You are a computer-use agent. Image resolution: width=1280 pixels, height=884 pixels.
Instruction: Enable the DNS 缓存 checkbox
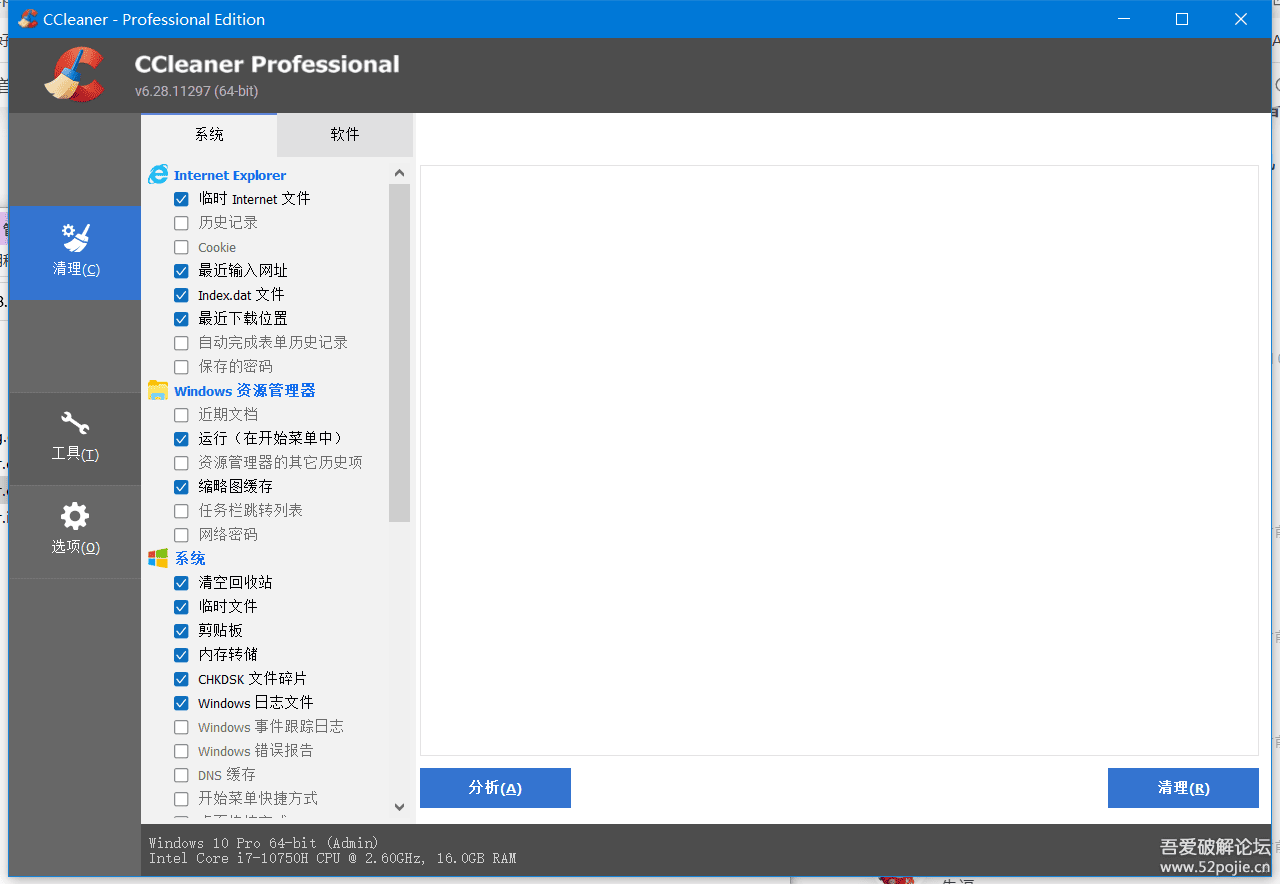click(x=181, y=775)
